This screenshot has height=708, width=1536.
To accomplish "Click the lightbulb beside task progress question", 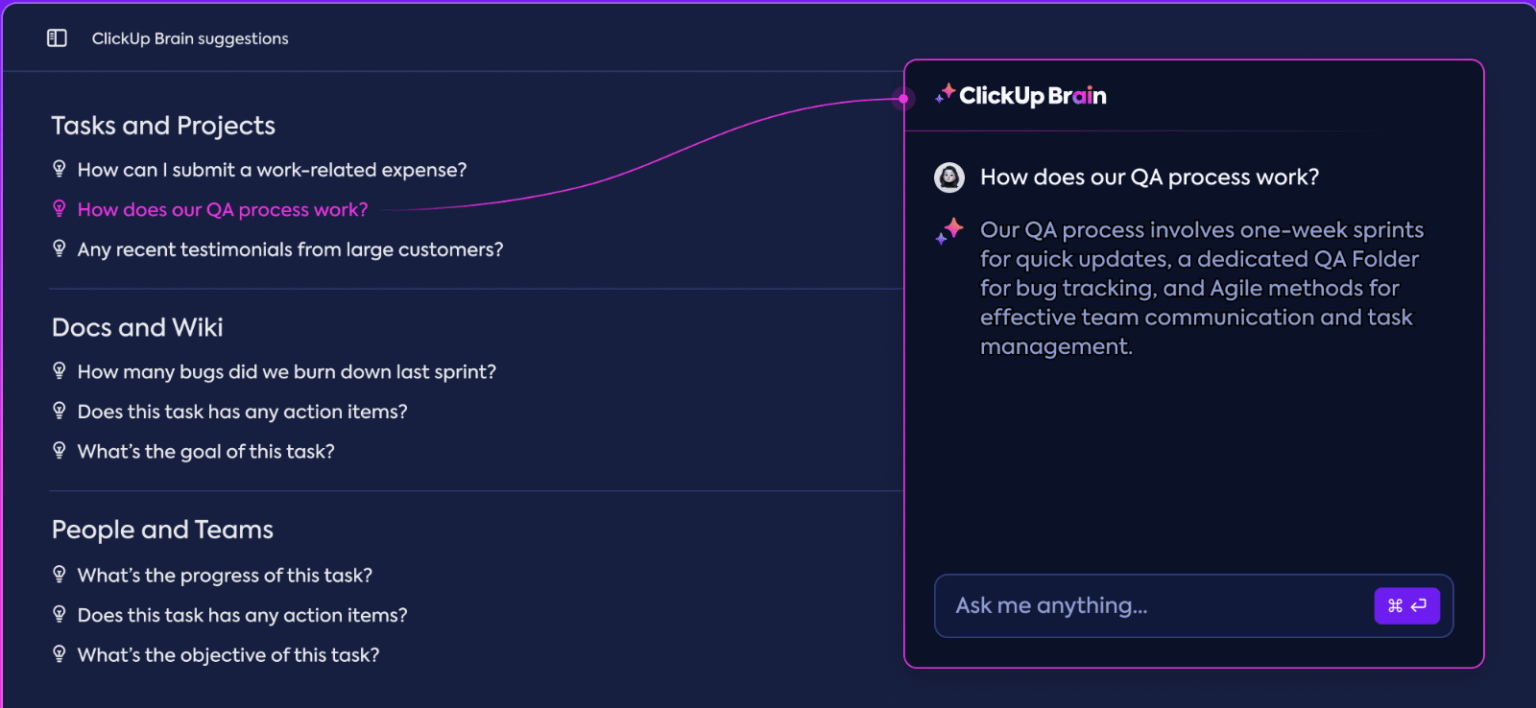I will pyautogui.click(x=60, y=575).
